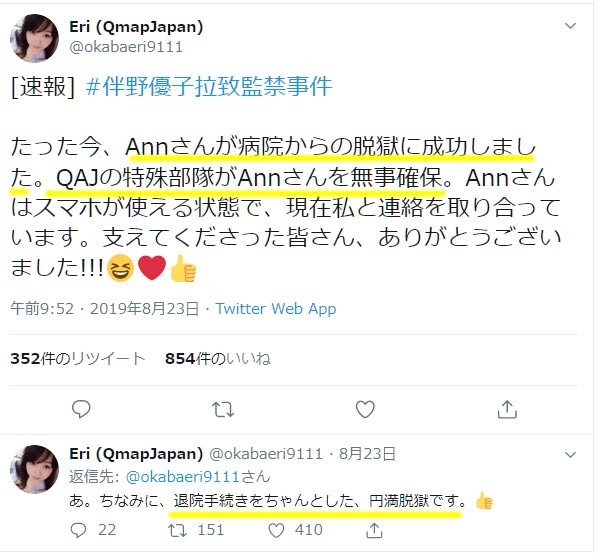Like the main tweet with heart

(365, 409)
